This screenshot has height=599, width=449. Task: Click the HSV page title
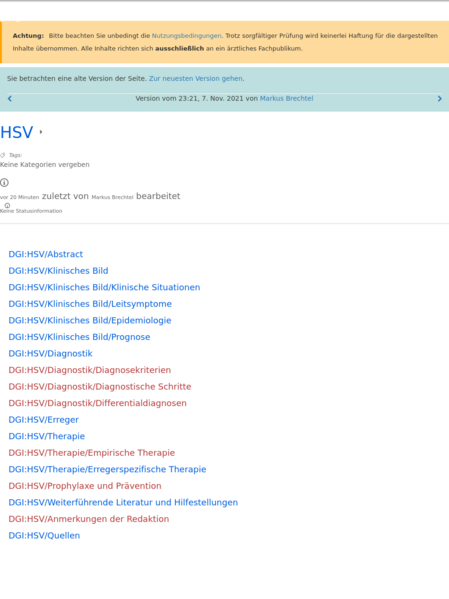17,133
